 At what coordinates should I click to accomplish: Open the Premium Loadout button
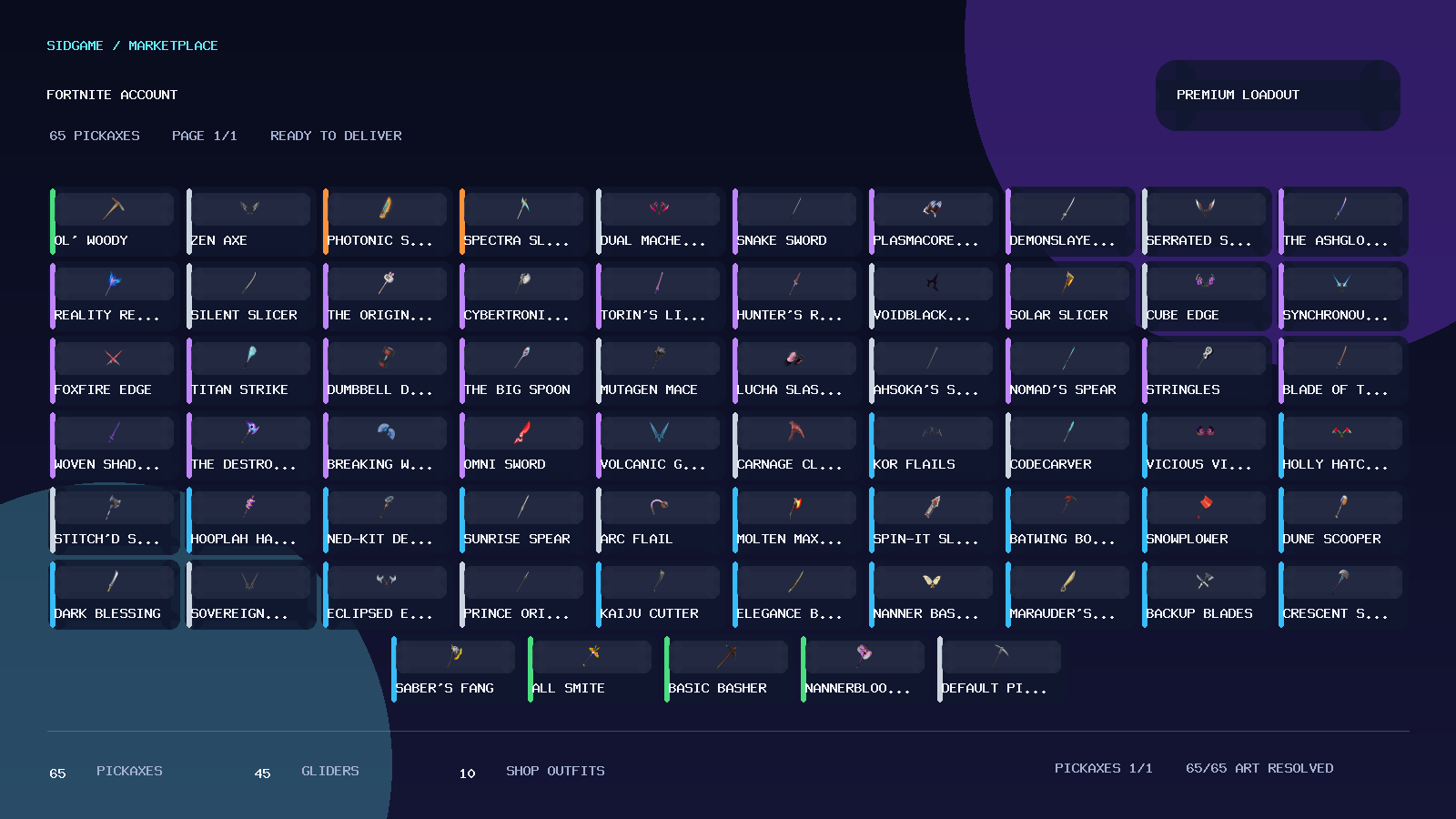point(1278,96)
